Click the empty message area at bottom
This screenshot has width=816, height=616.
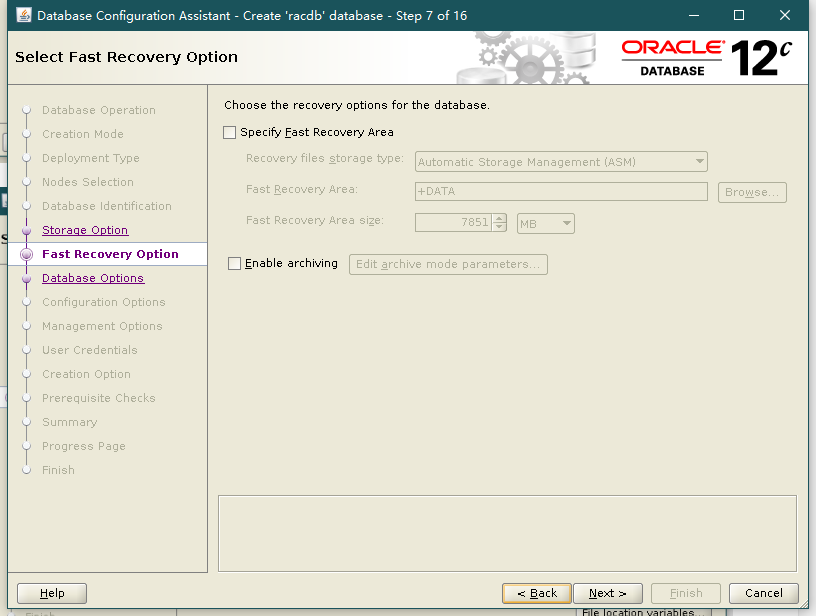coord(507,533)
